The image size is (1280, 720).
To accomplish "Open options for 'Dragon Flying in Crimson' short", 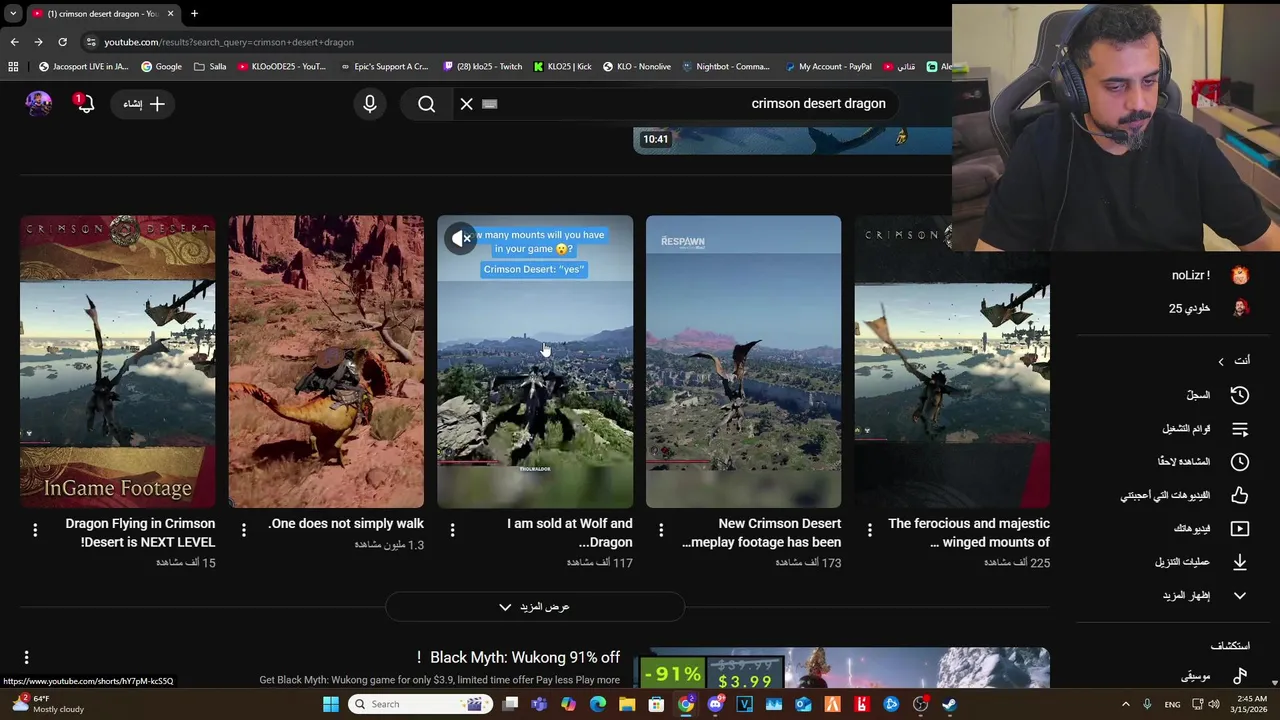I will (35, 530).
